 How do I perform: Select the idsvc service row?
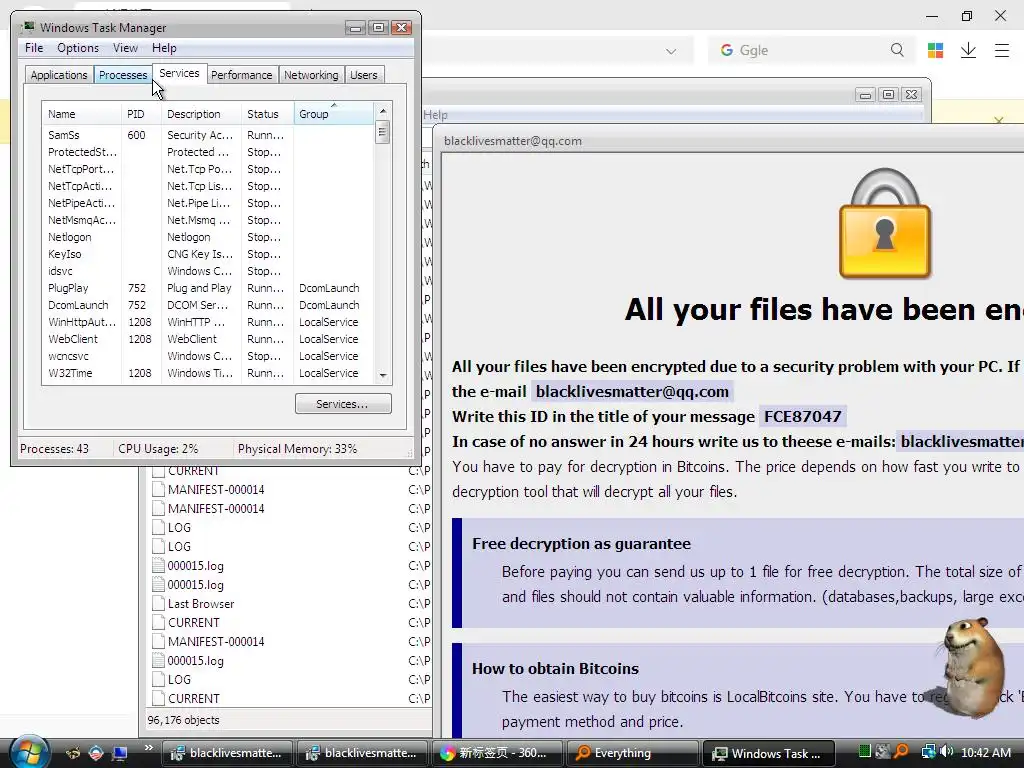pos(208,270)
